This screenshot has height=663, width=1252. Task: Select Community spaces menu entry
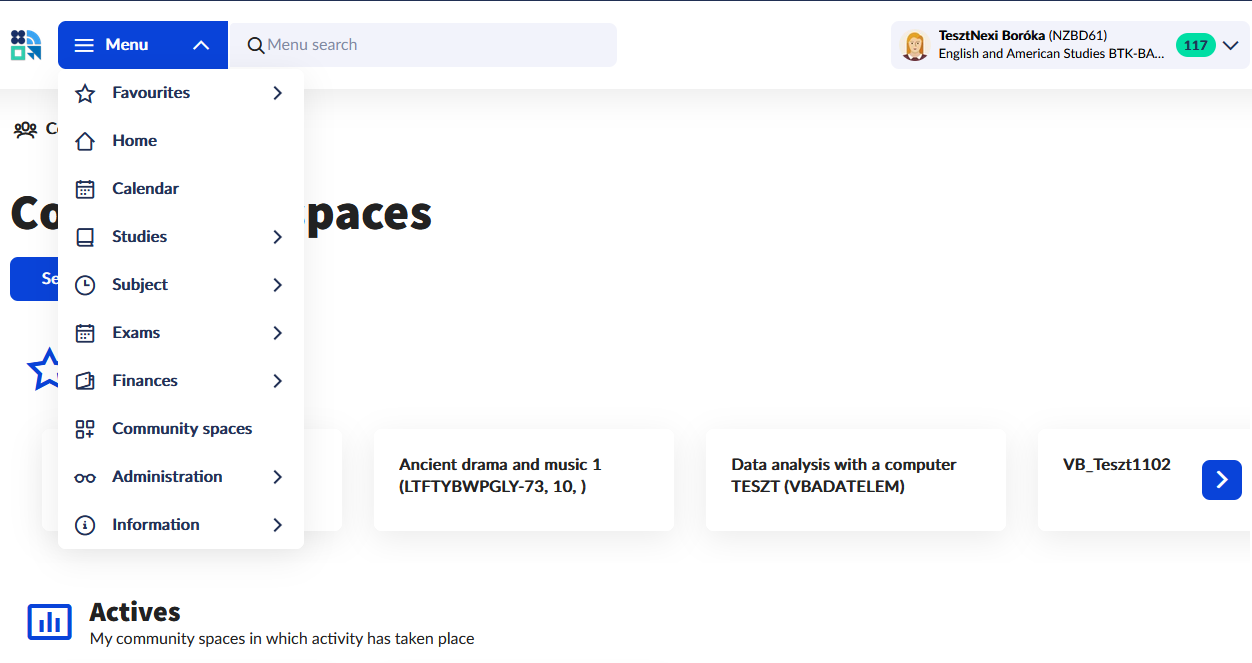click(x=182, y=429)
